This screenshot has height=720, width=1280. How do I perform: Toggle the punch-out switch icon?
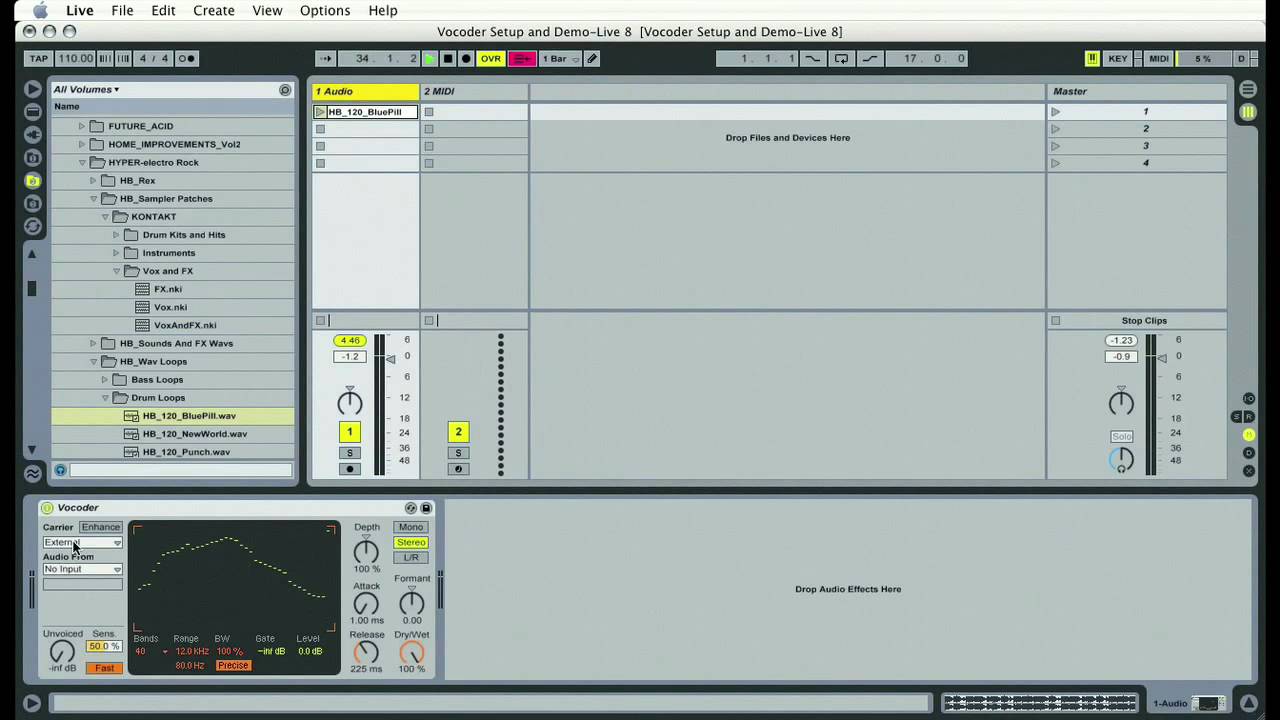coord(870,59)
